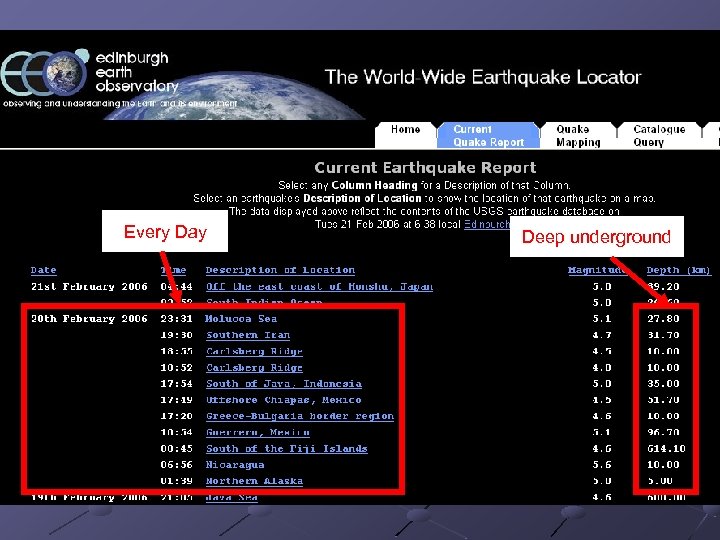Click the 06:56 time for Nicaragua

[176, 465]
